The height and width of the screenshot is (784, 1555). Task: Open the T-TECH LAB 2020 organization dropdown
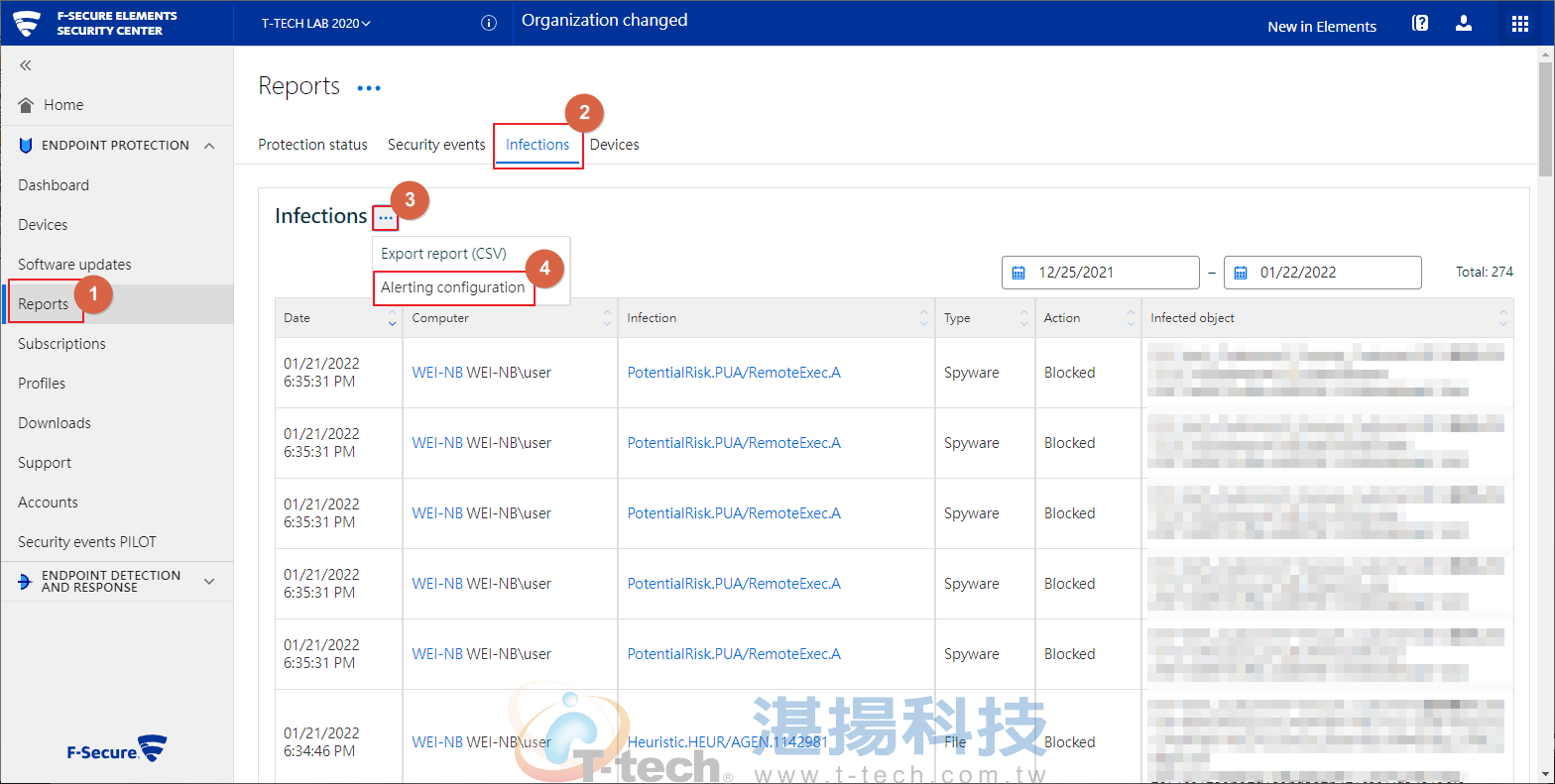[316, 24]
